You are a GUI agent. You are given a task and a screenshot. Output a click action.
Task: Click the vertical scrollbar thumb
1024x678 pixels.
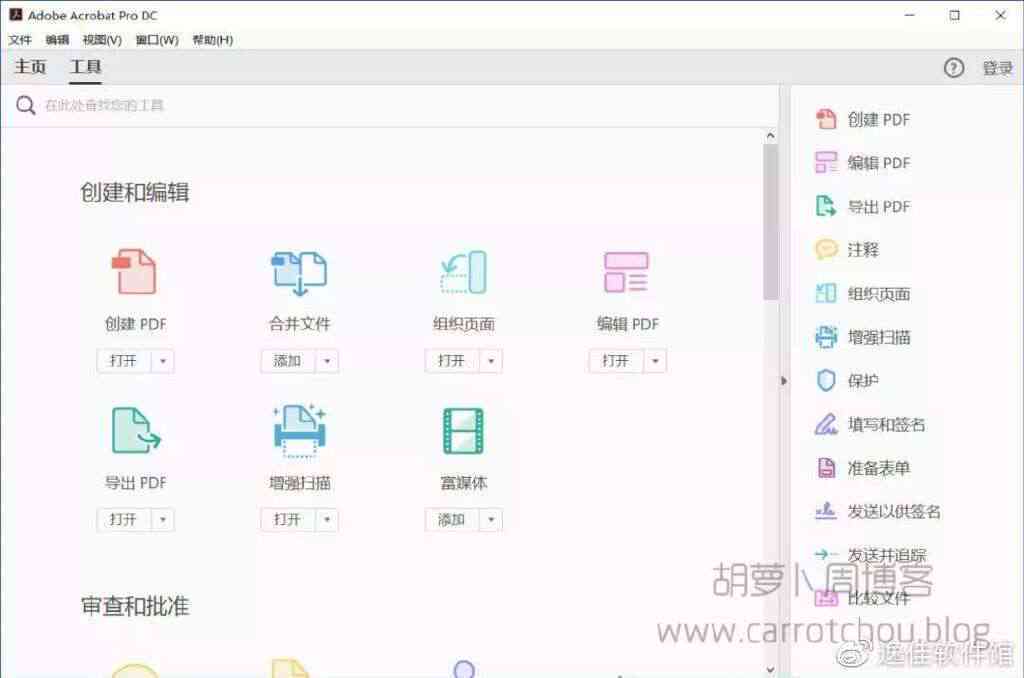click(771, 222)
